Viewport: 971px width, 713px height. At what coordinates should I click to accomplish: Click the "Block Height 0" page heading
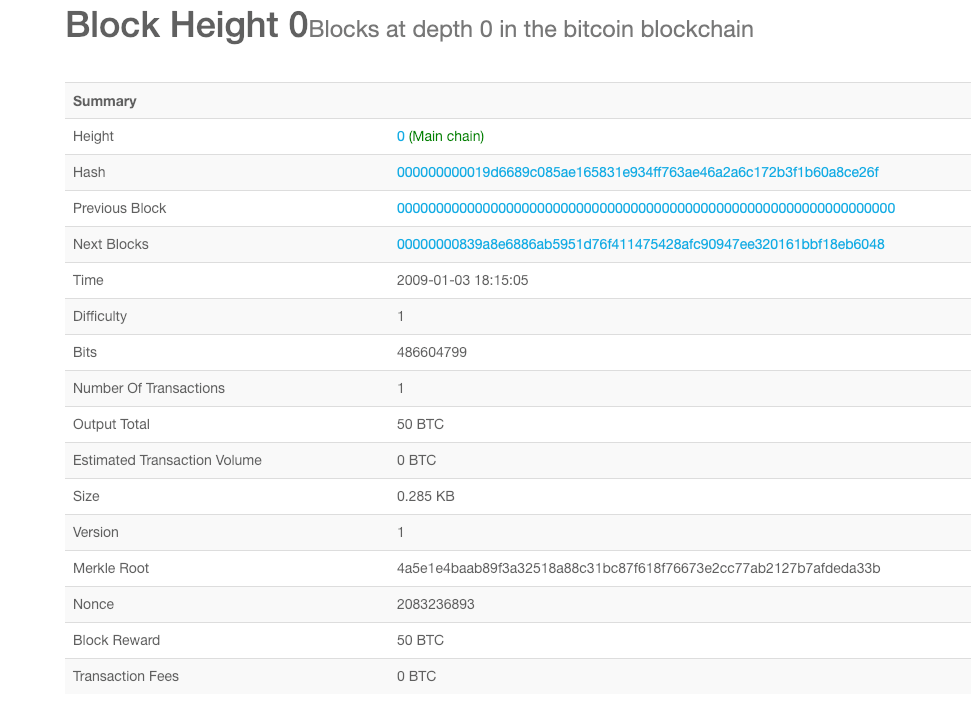[x=187, y=26]
